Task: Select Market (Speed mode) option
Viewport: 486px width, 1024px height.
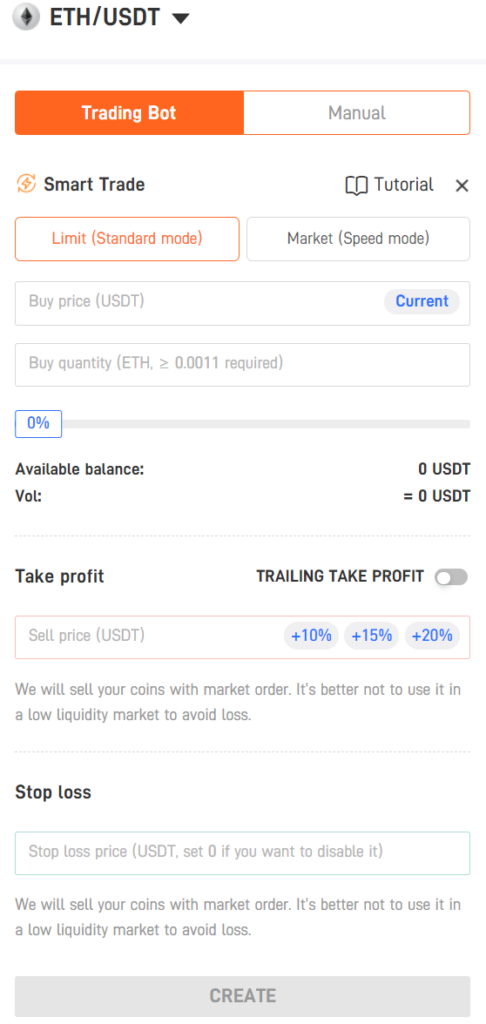Action: point(358,239)
